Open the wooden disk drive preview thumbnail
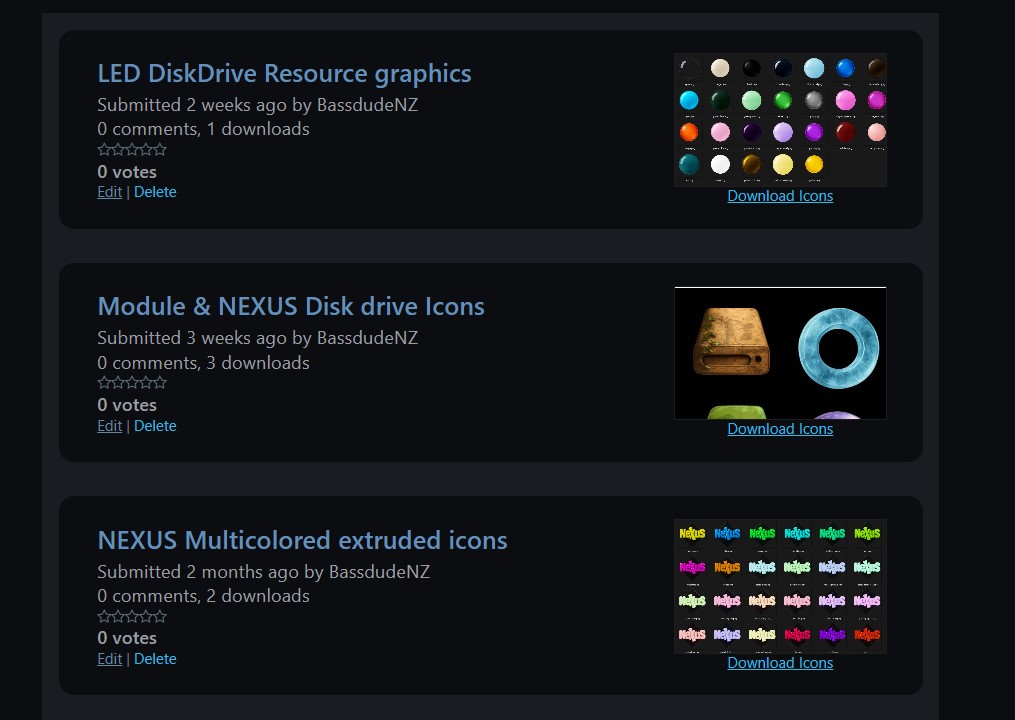1015x720 pixels. coord(780,353)
